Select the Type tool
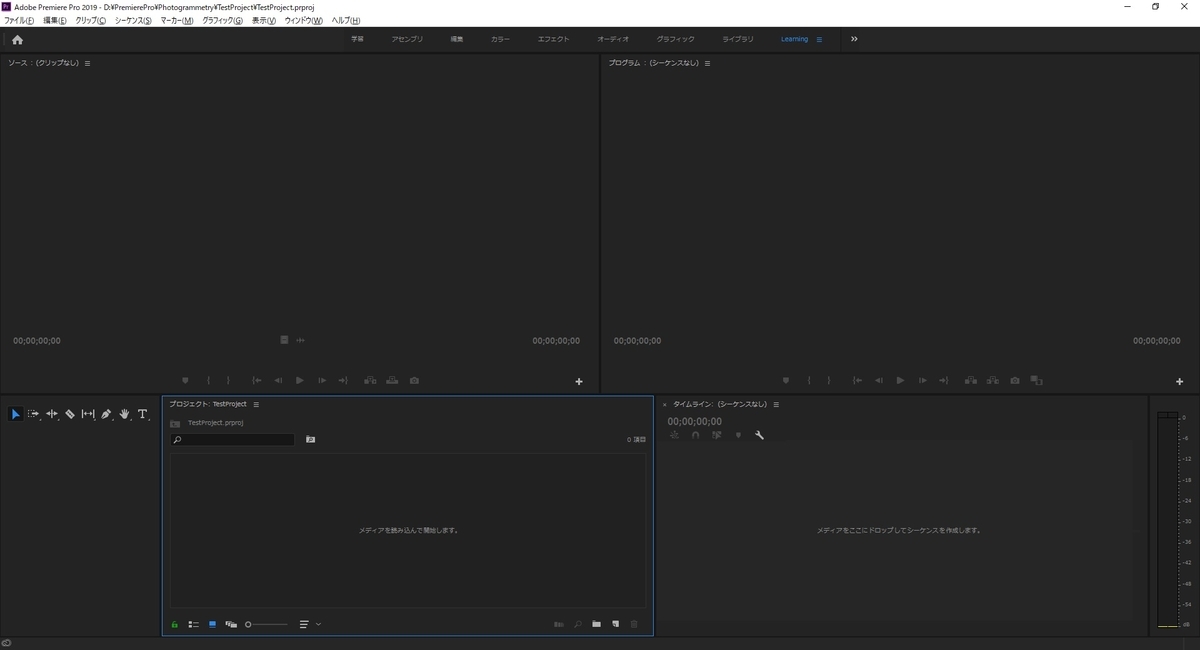The width and height of the screenshot is (1200, 650). pos(143,414)
